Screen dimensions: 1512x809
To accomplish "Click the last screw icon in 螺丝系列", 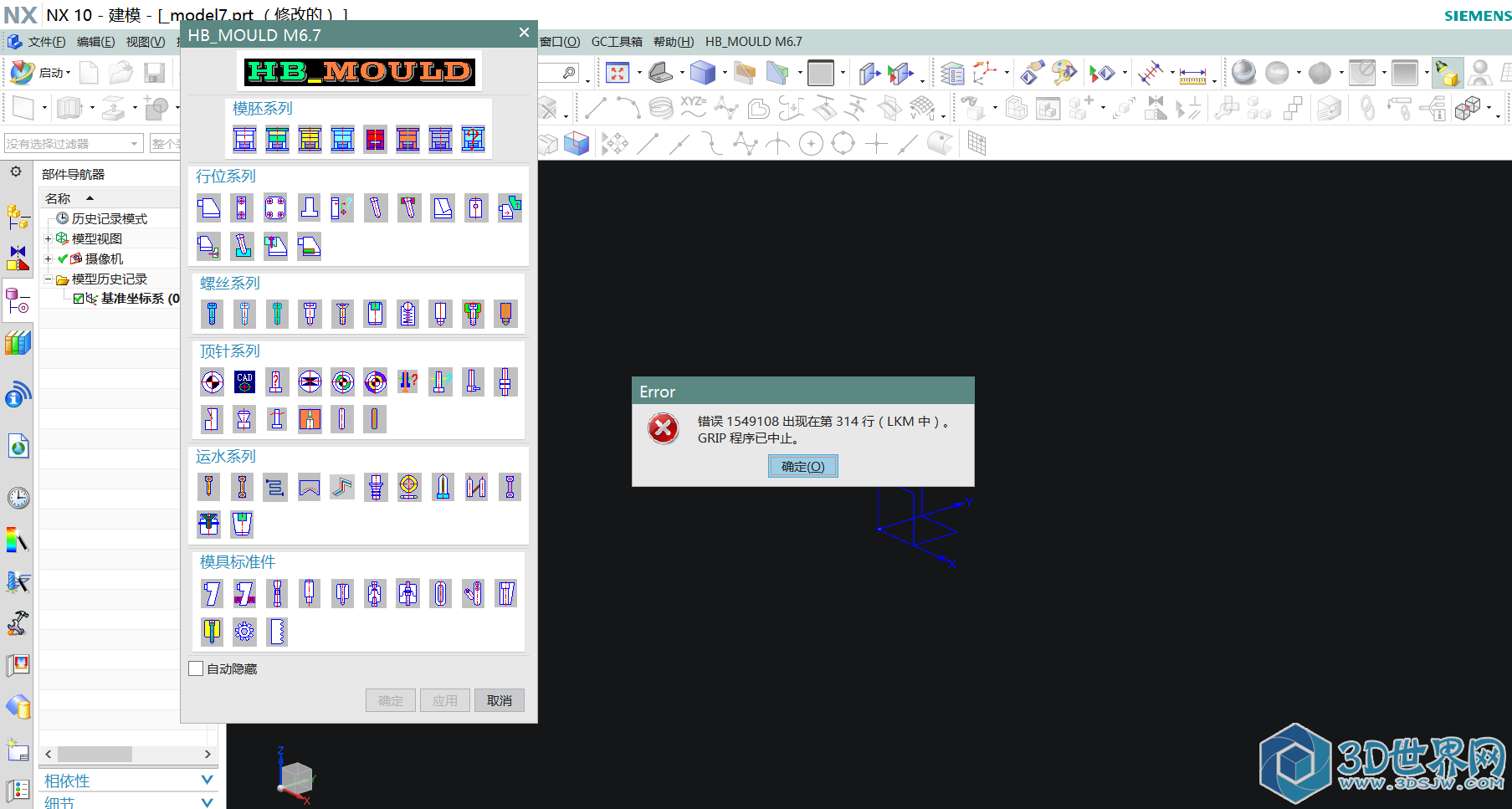I will 505,313.
